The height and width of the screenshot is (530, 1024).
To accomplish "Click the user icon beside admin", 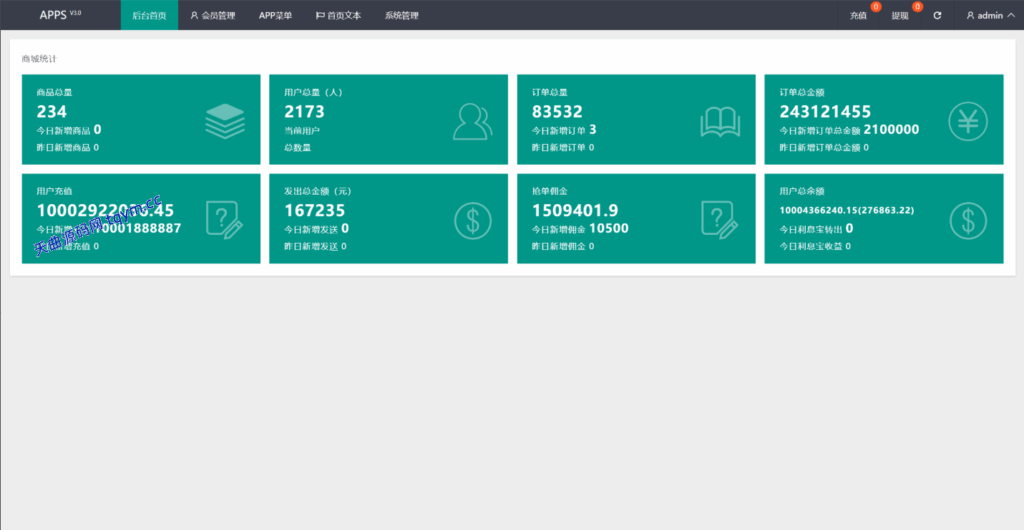I will pyautogui.click(x=970, y=16).
